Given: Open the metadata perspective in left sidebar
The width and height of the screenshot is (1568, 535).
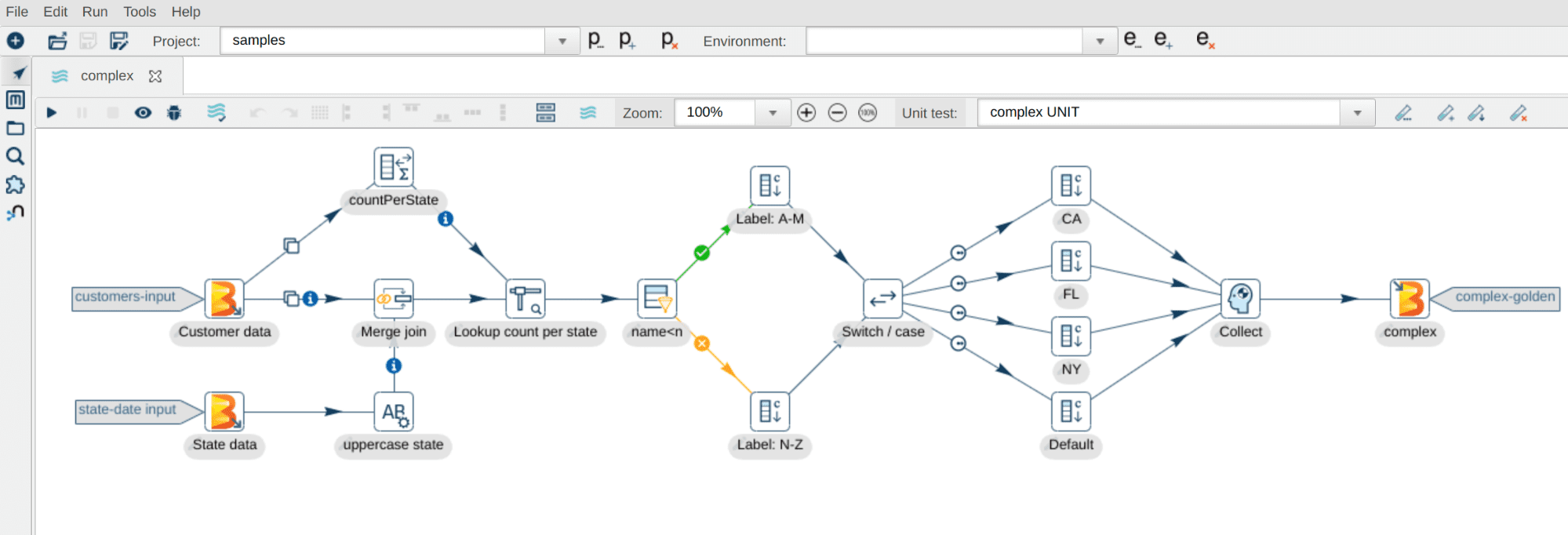Looking at the screenshot, I should tap(16, 100).
